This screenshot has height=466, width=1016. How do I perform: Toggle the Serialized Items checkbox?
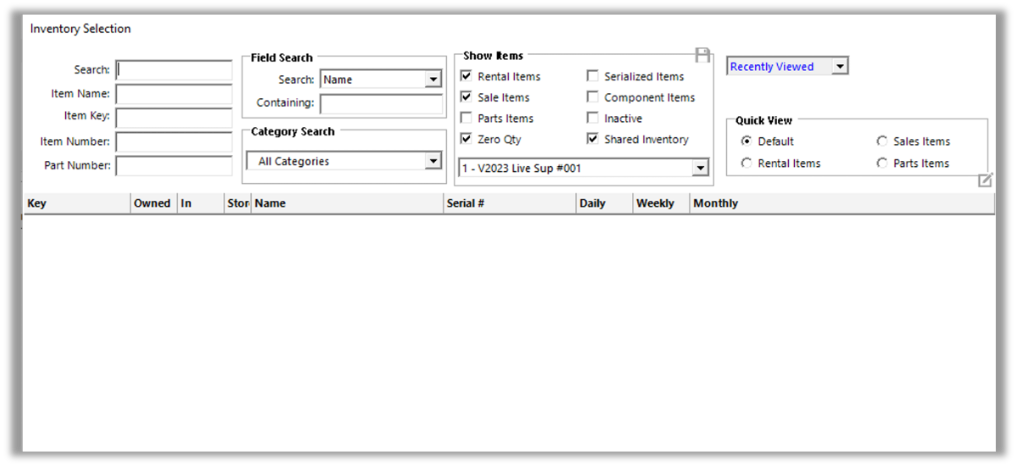tap(593, 77)
